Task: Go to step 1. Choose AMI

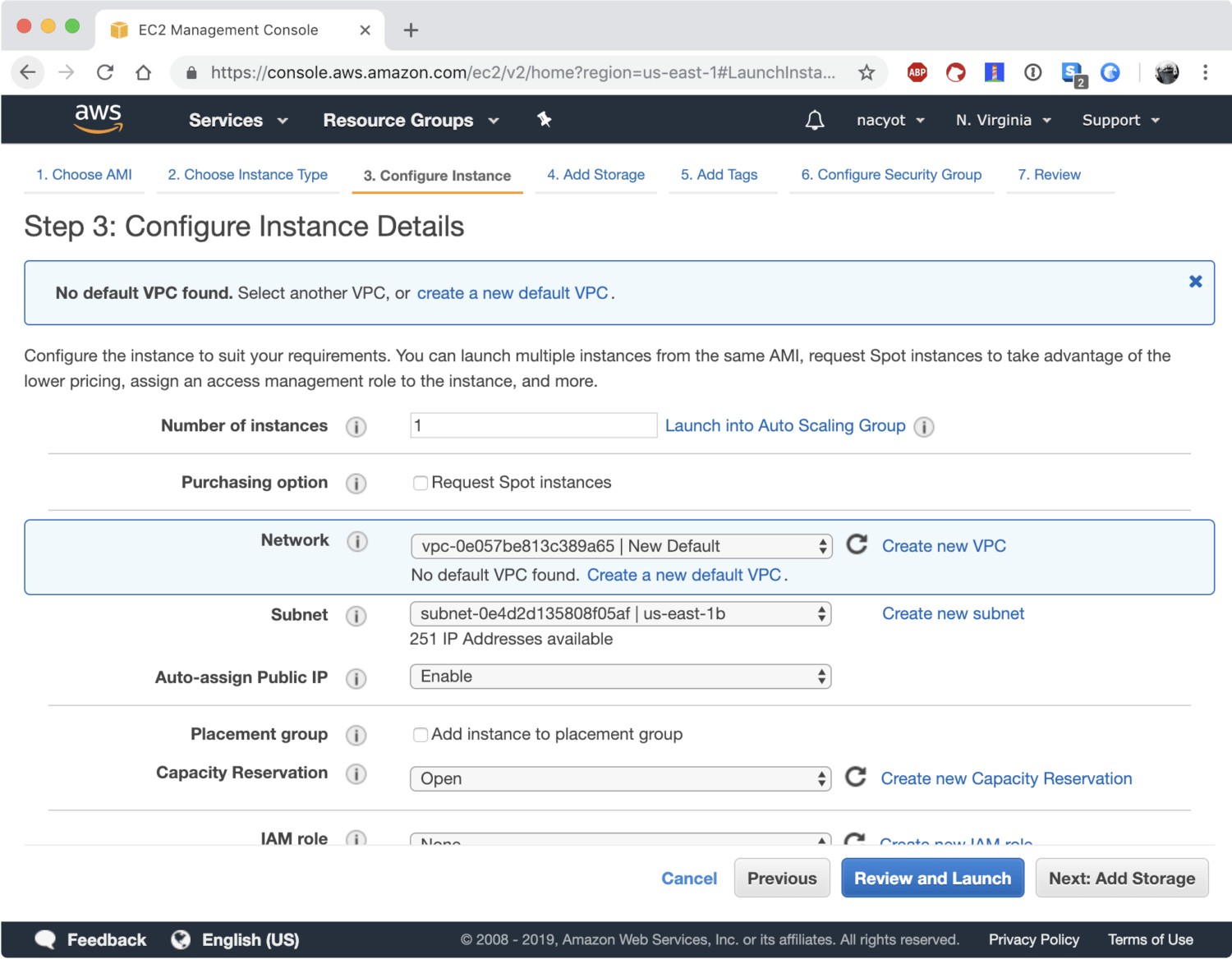Action: pyautogui.click(x=84, y=175)
